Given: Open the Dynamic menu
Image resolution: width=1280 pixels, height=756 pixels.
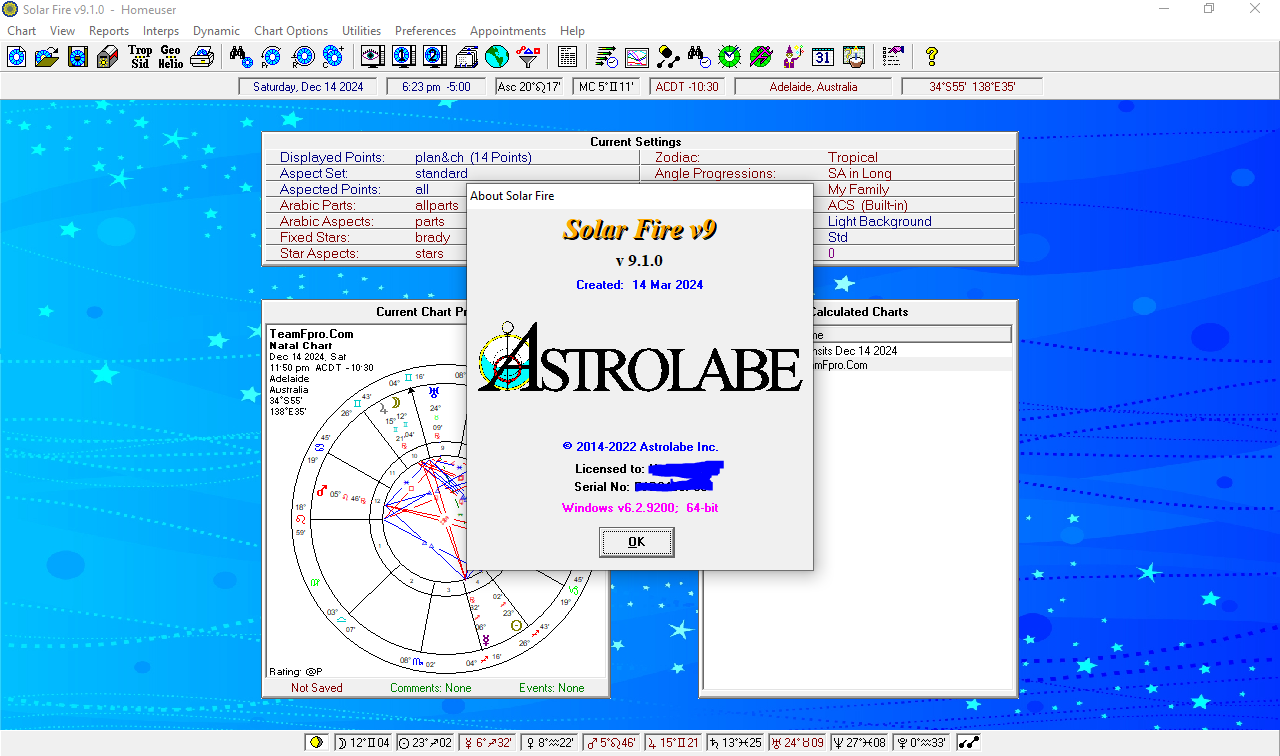Looking at the screenshot, I should (216, 31).
